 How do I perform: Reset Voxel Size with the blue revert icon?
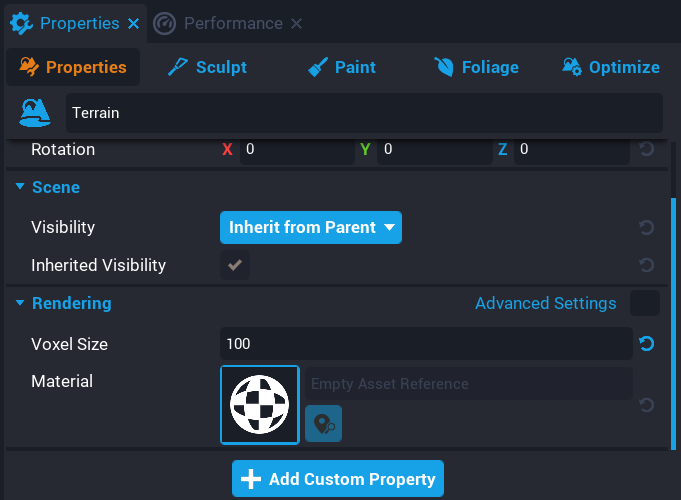(x=646, y=344)
